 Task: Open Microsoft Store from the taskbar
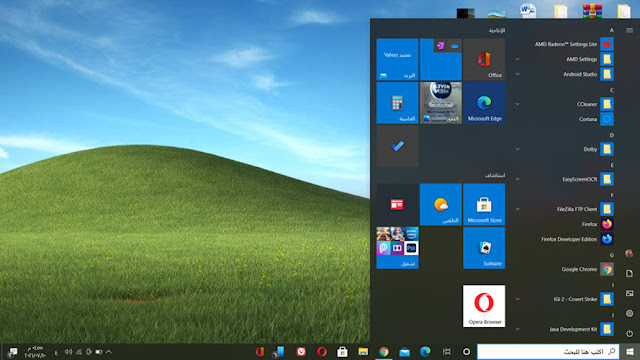click(342, 351)
